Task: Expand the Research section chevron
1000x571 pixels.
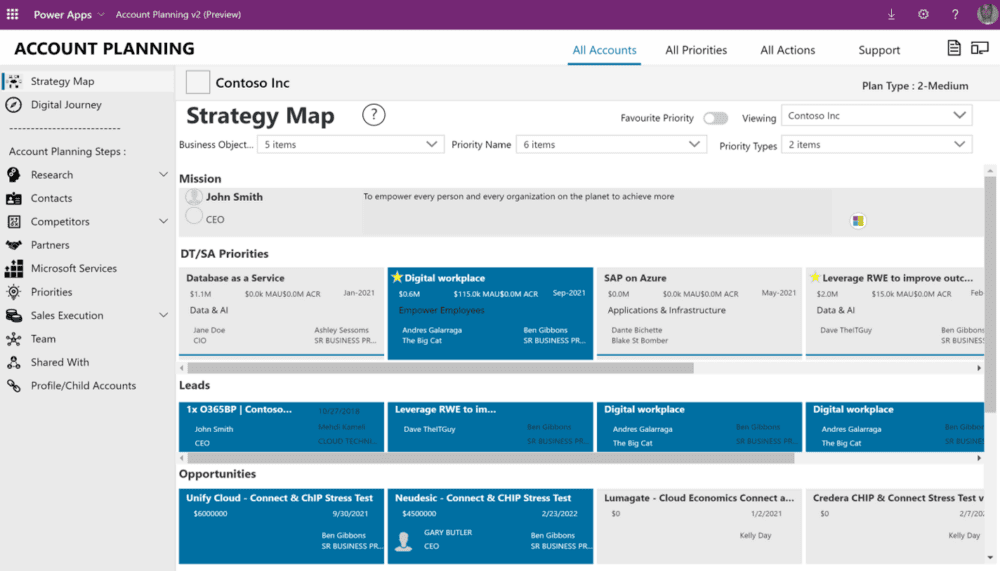Action: tap(163, 174)
